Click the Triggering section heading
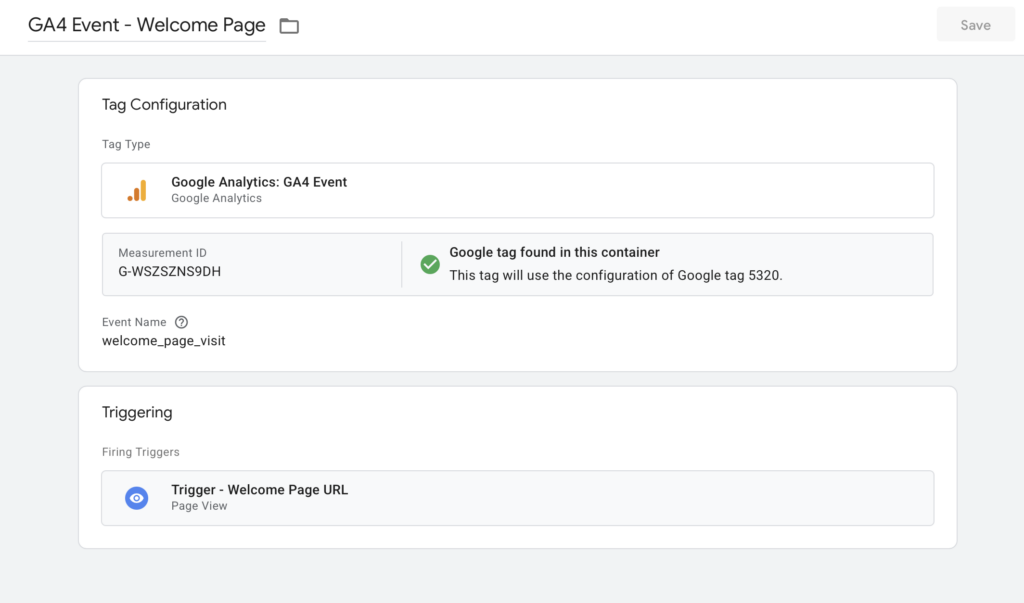 pyautogui.click(x=137, y=412)
